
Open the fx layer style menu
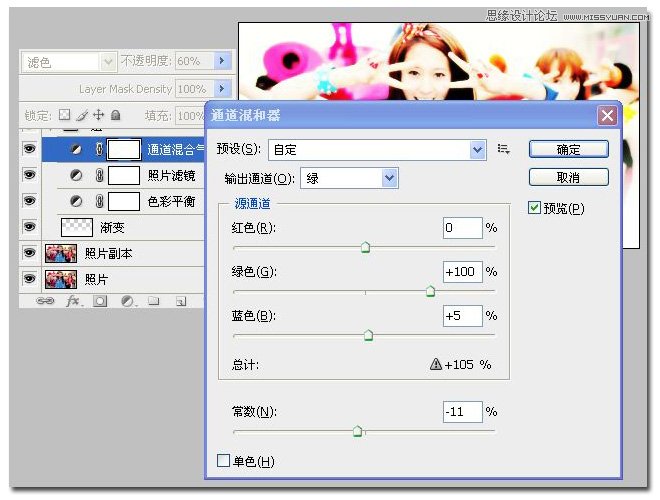point(73,301)
